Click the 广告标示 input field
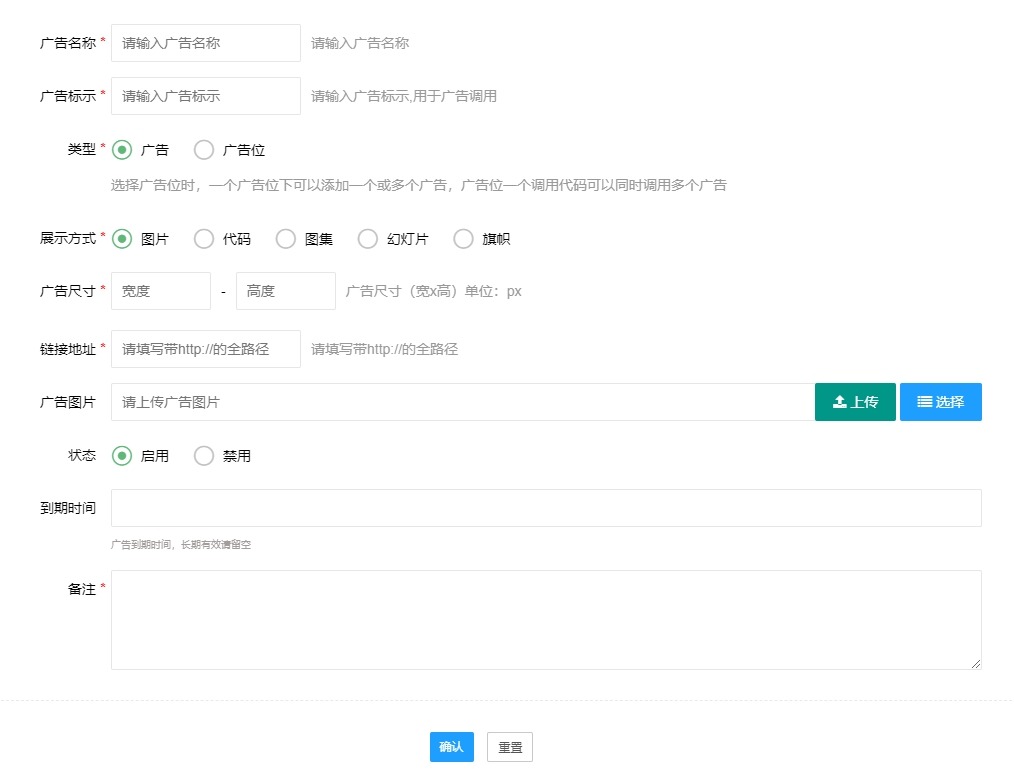This screenshot has height=784, width=1014. 206,96
